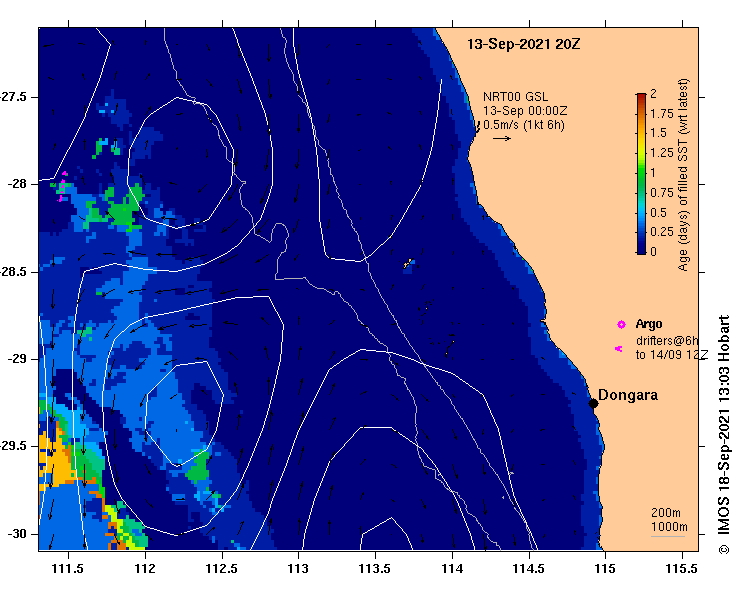The image size is (739, 592).
Task: Click the 113 longitude axis label
Action: [298, 568]
